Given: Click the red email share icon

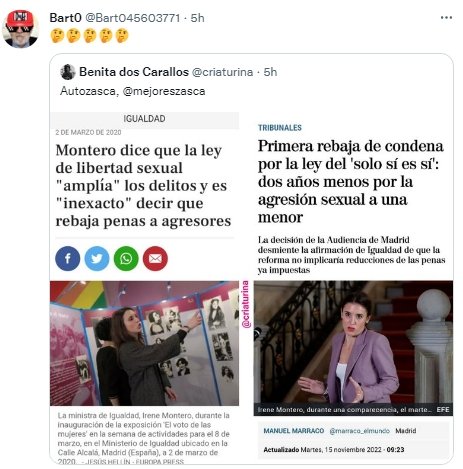Looking at the screenshot, I should 155,258.
